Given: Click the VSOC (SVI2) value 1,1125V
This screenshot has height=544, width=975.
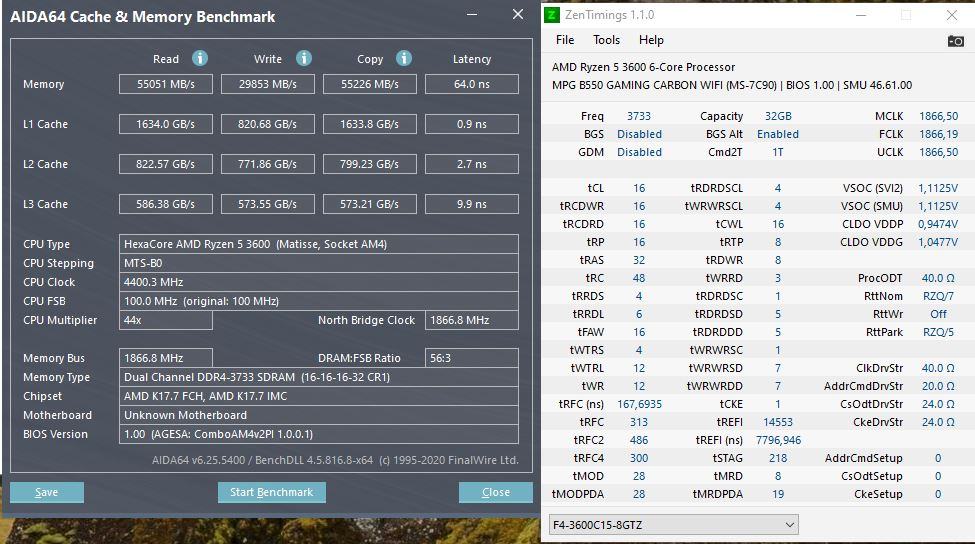Looking at the screenshot, I should 938,188.
